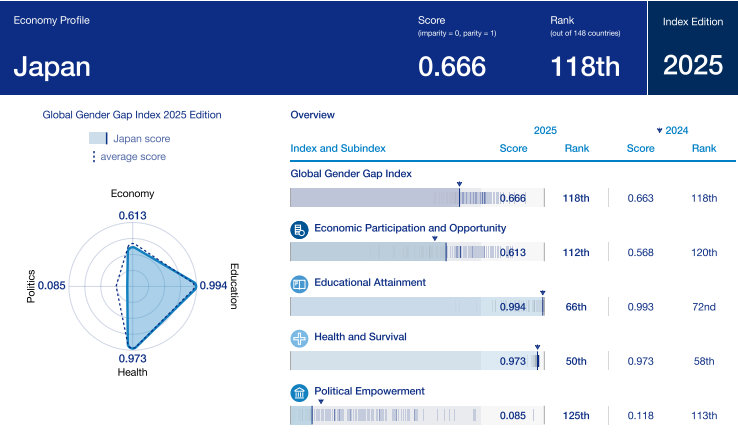Click the Japan score legend swatch

tap(98, 139)
